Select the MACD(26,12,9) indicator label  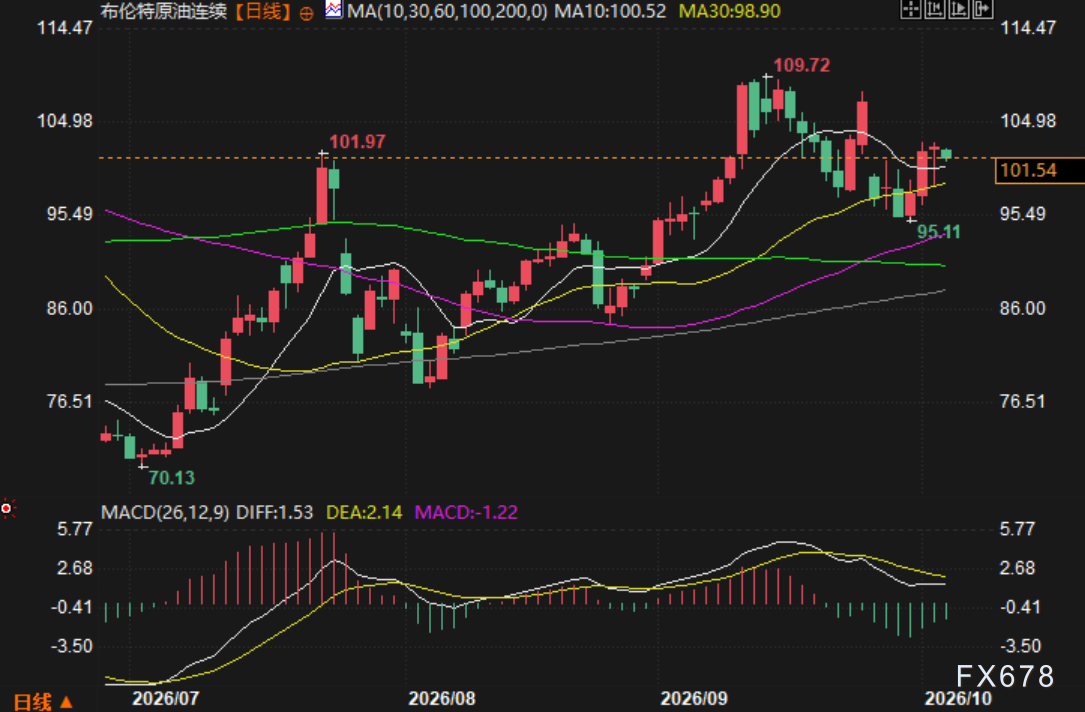pos(165,512)
